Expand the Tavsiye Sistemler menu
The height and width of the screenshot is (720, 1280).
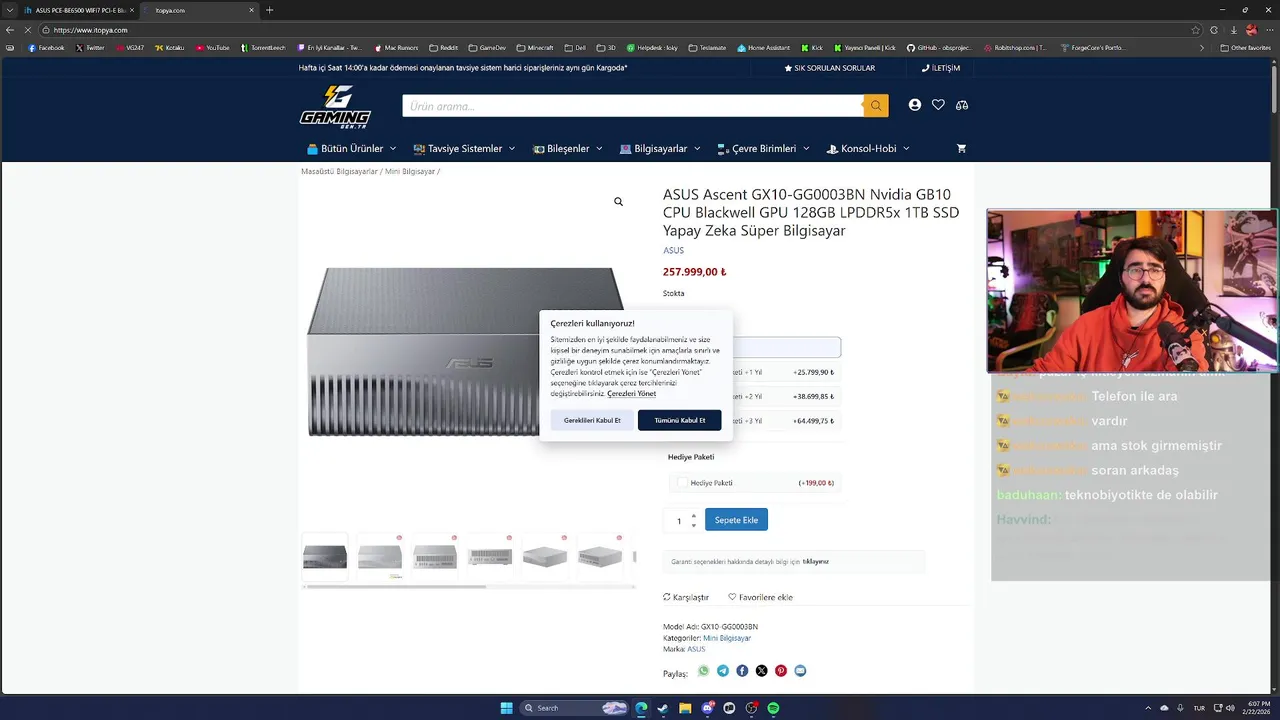pos(464,148)
